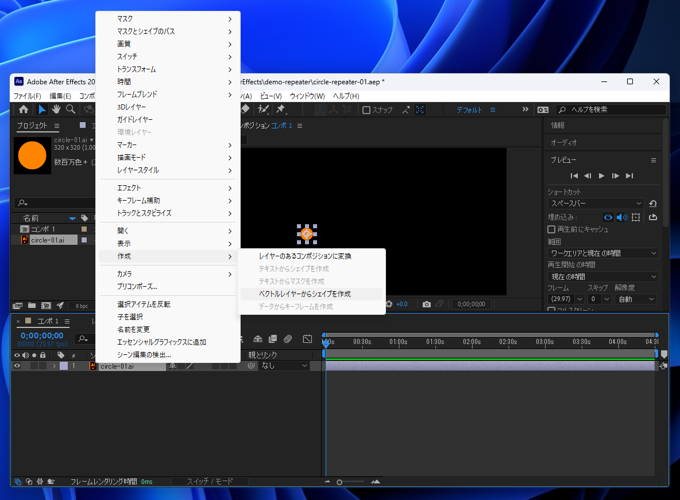Viewport: 680px width, 500px height.
Task: Click the Play button in the Preview panel
Action: pos(601,176)
